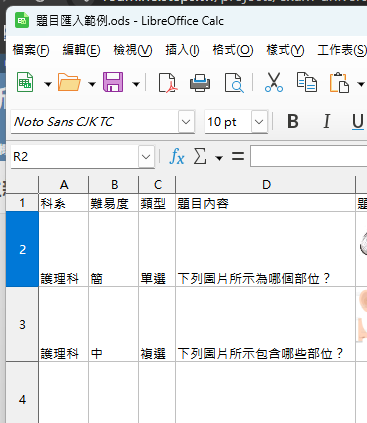367x423 pixels.
Task: Click cell containing 簡
Action: (114, 249)
